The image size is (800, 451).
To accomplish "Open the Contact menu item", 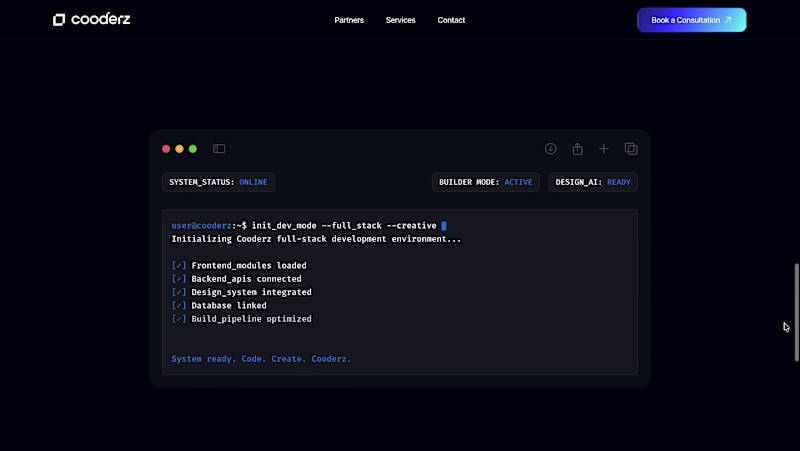I will click(x=451, y=20).
